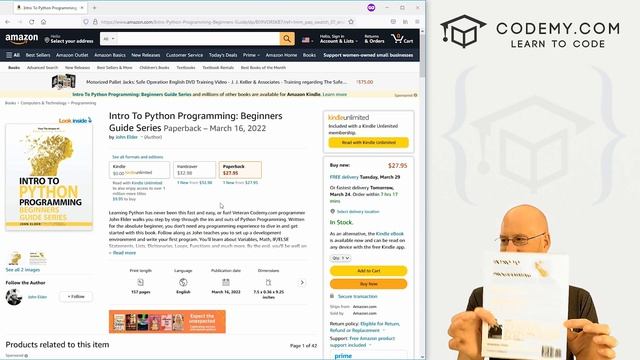Select the Hardcover format option

tap(195, 170)
